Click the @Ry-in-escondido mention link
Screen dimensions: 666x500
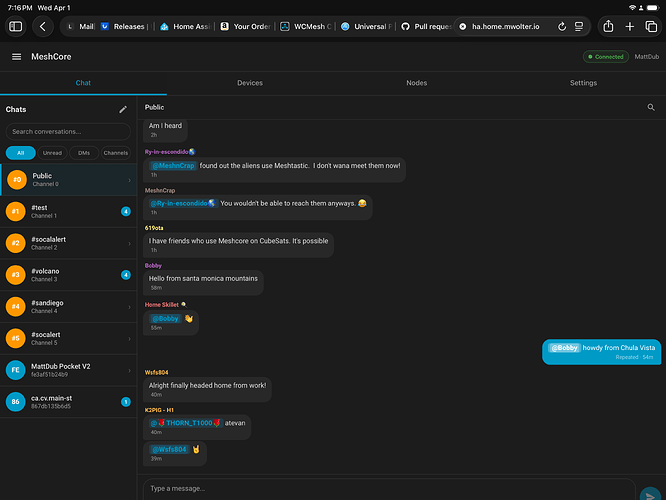click(x=183, y=203)
